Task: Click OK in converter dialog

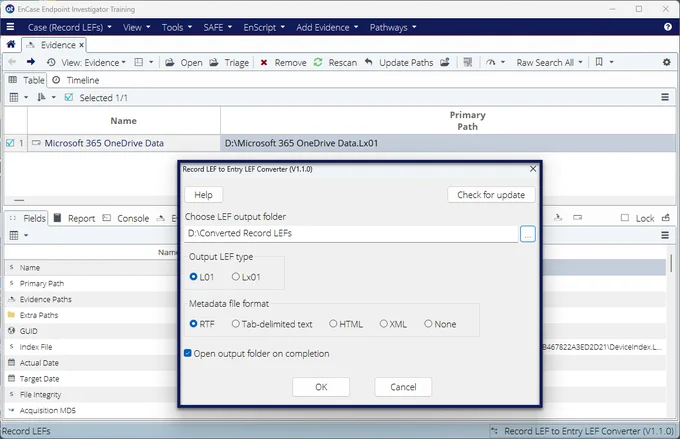Action: click(x=321, y=387)
